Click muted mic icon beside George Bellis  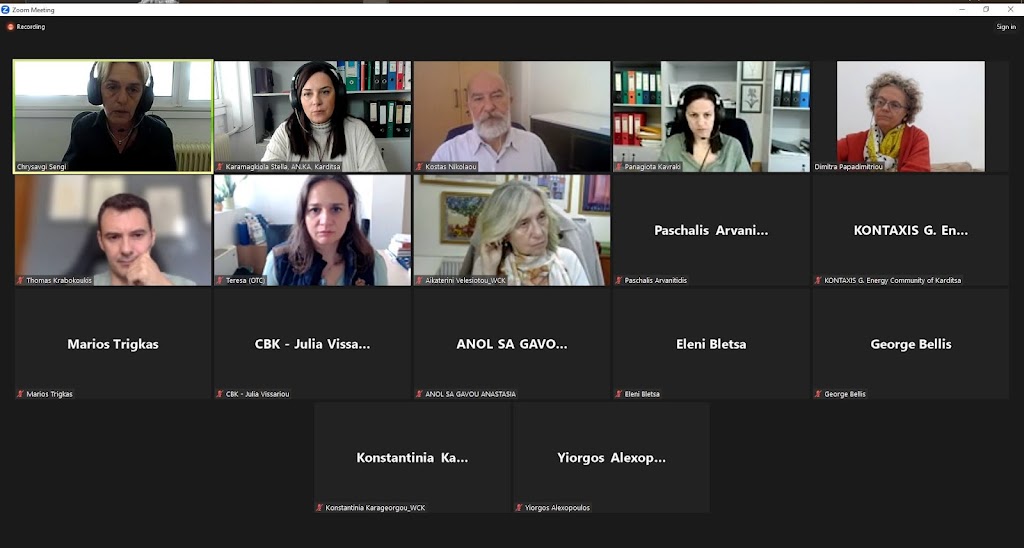coord(818,394)
